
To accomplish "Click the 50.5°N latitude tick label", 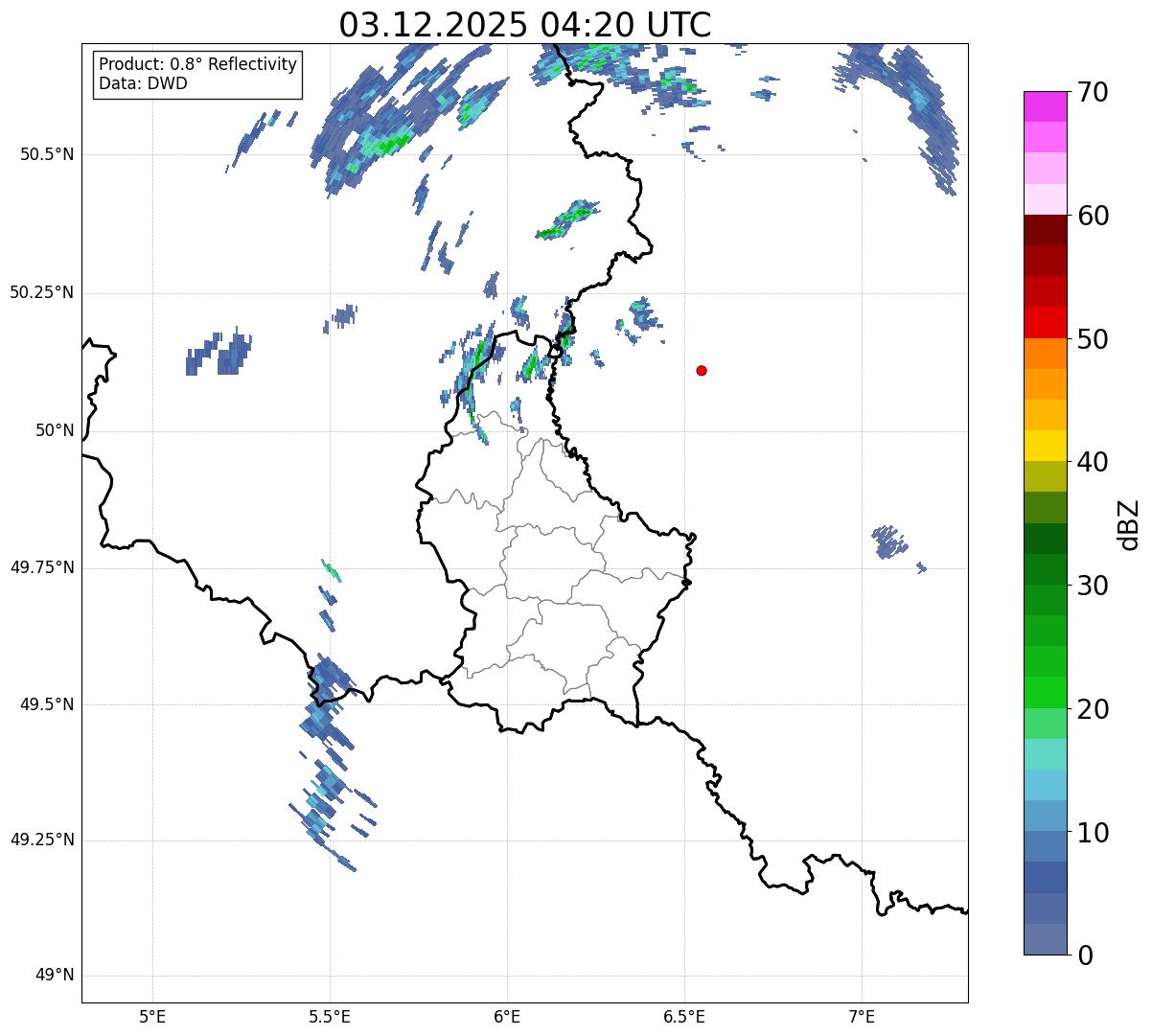I will coord(41,154).
